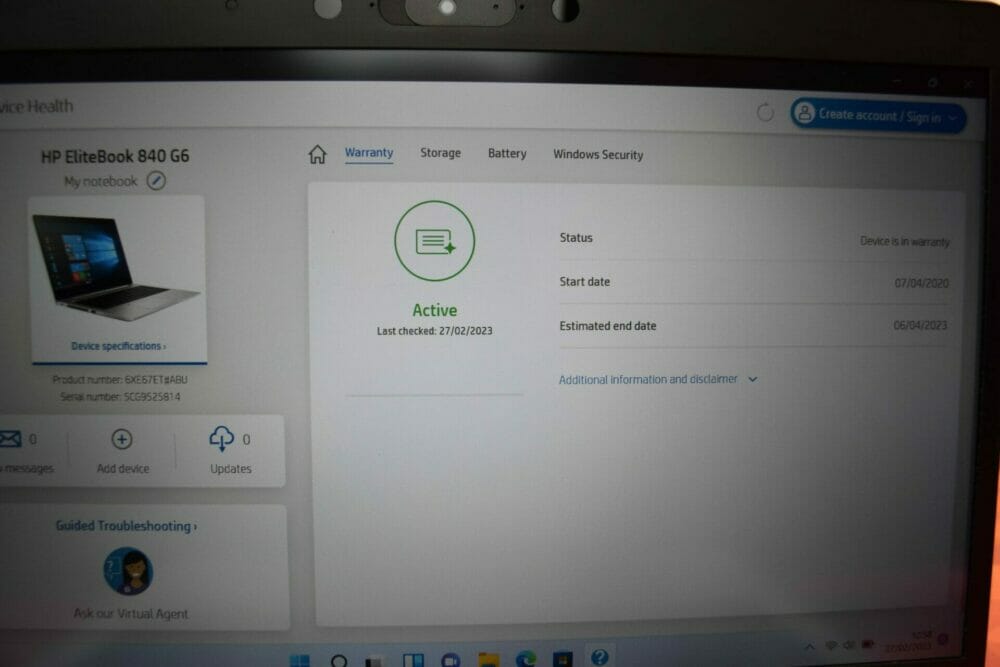The width and height of the screenshot is (1000, 667).
Task: Show hidden system tray icons
Action: 809,647
